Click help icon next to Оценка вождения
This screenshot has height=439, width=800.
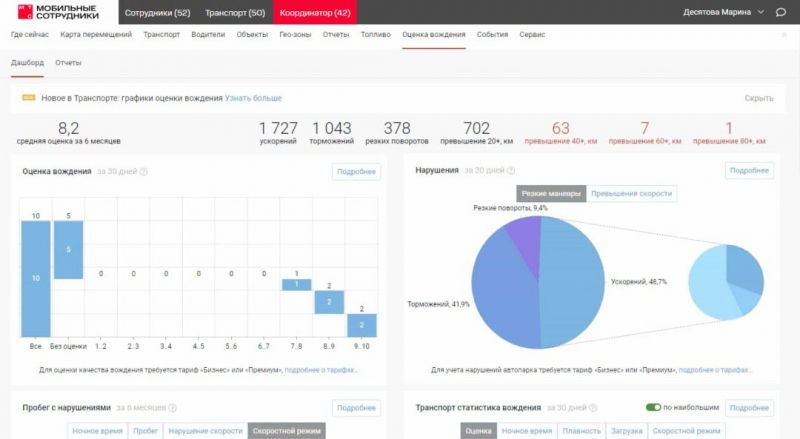click(x=143, y=172)
